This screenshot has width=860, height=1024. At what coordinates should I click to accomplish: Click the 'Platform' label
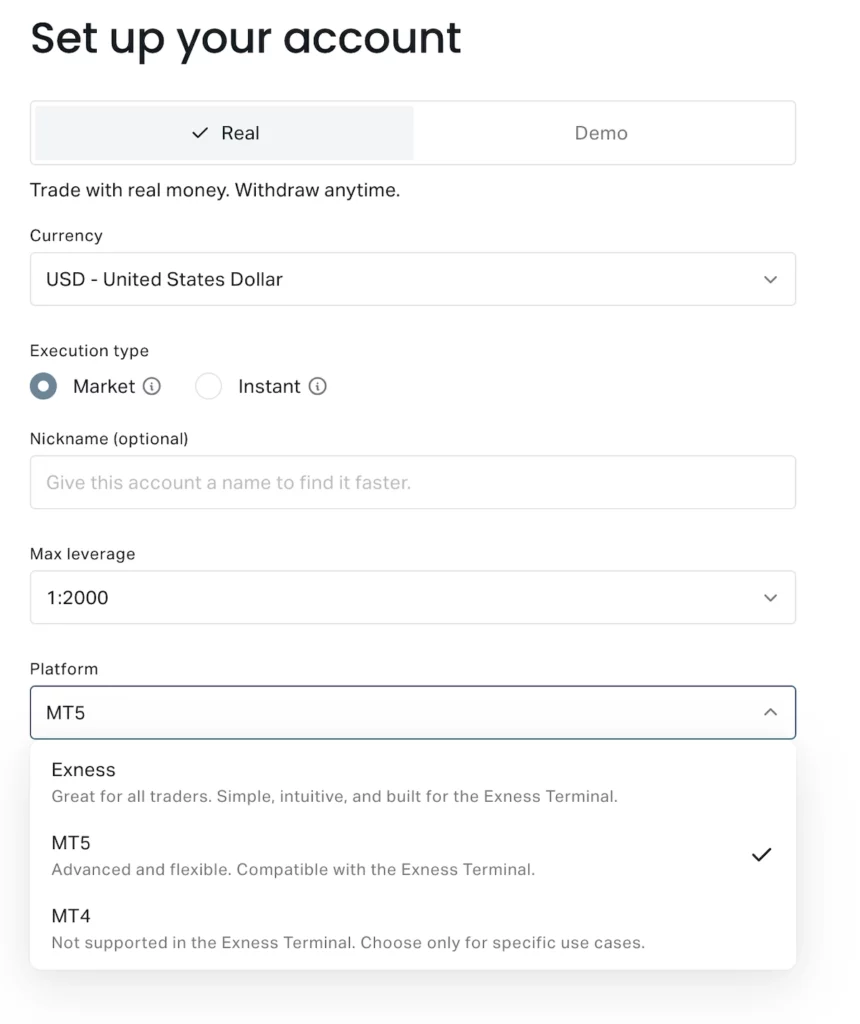click(x=64, y=669)
